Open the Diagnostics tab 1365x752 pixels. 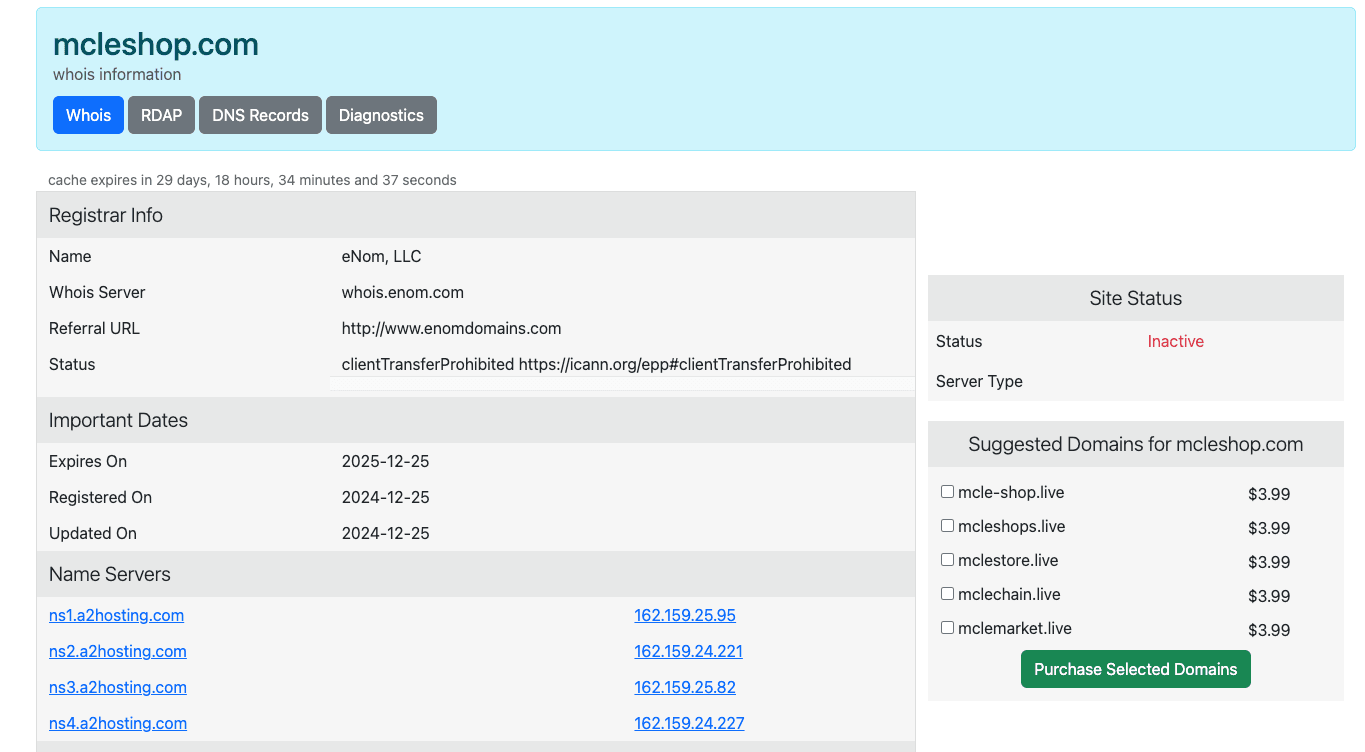381,115
